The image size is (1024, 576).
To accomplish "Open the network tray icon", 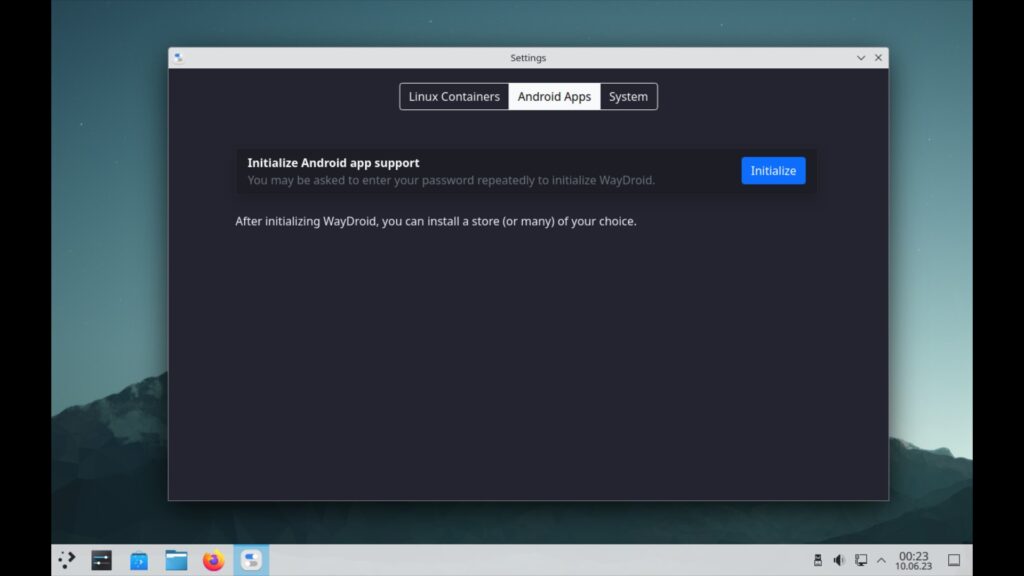I will click(861, 560).
